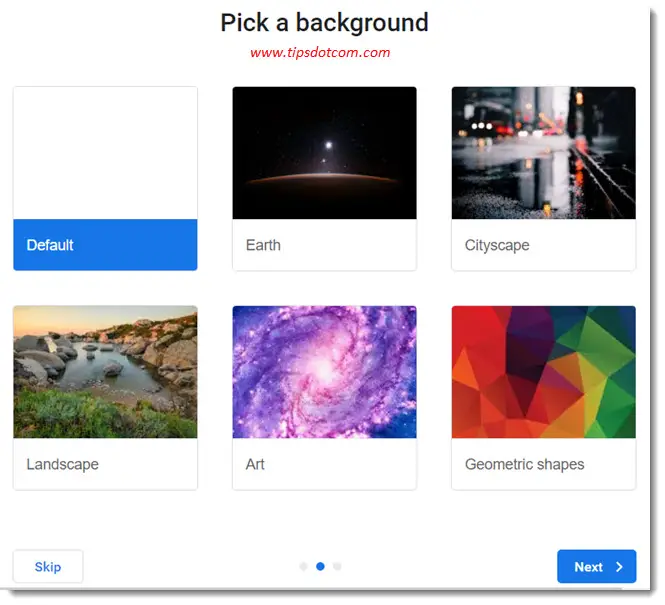Screen dimensions: 665x605
Task: Choose the Earth background thumbnail
Action: [324, 153]
